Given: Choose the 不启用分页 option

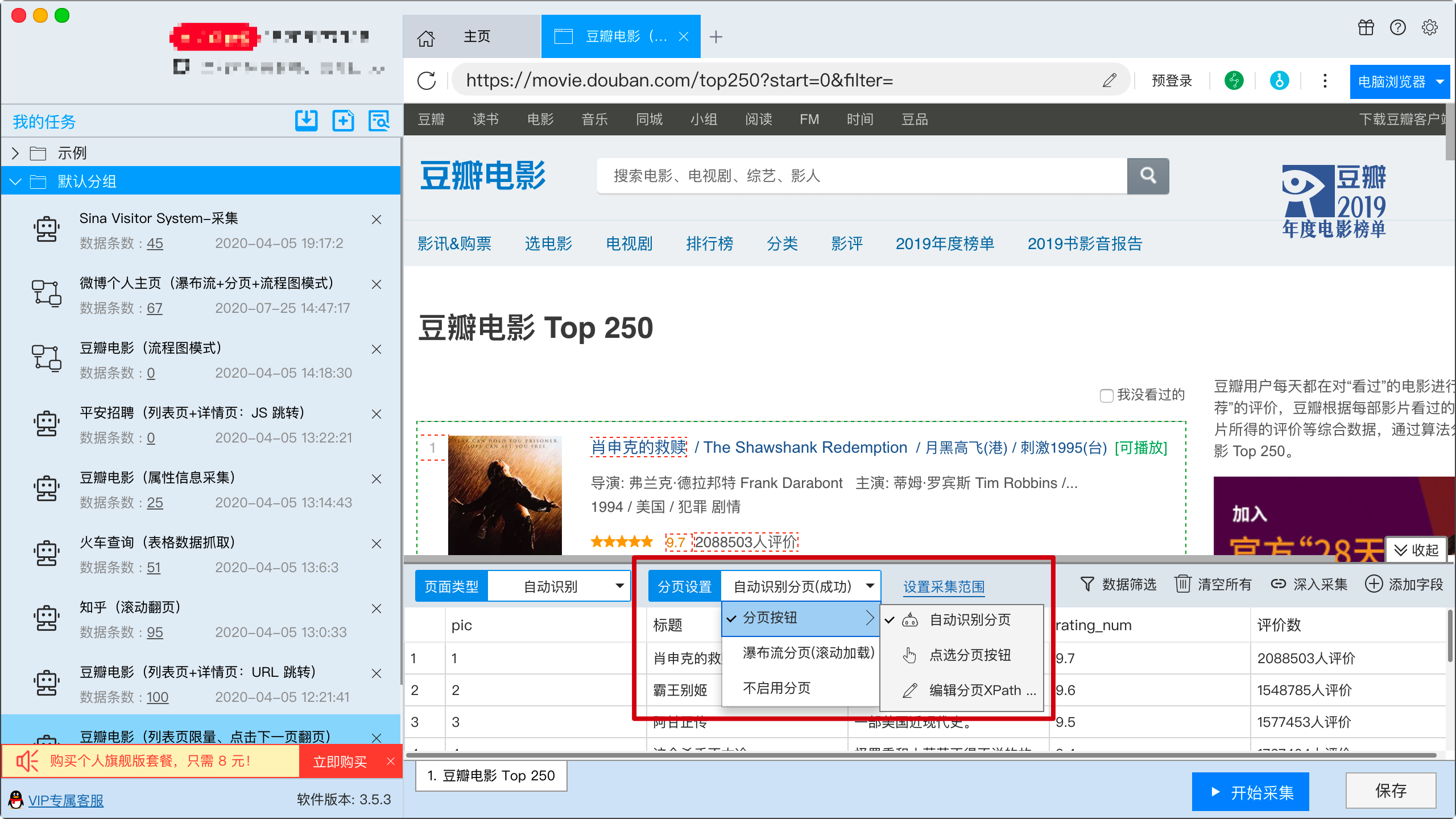Looking at the screenshot, I should point(776,688).
